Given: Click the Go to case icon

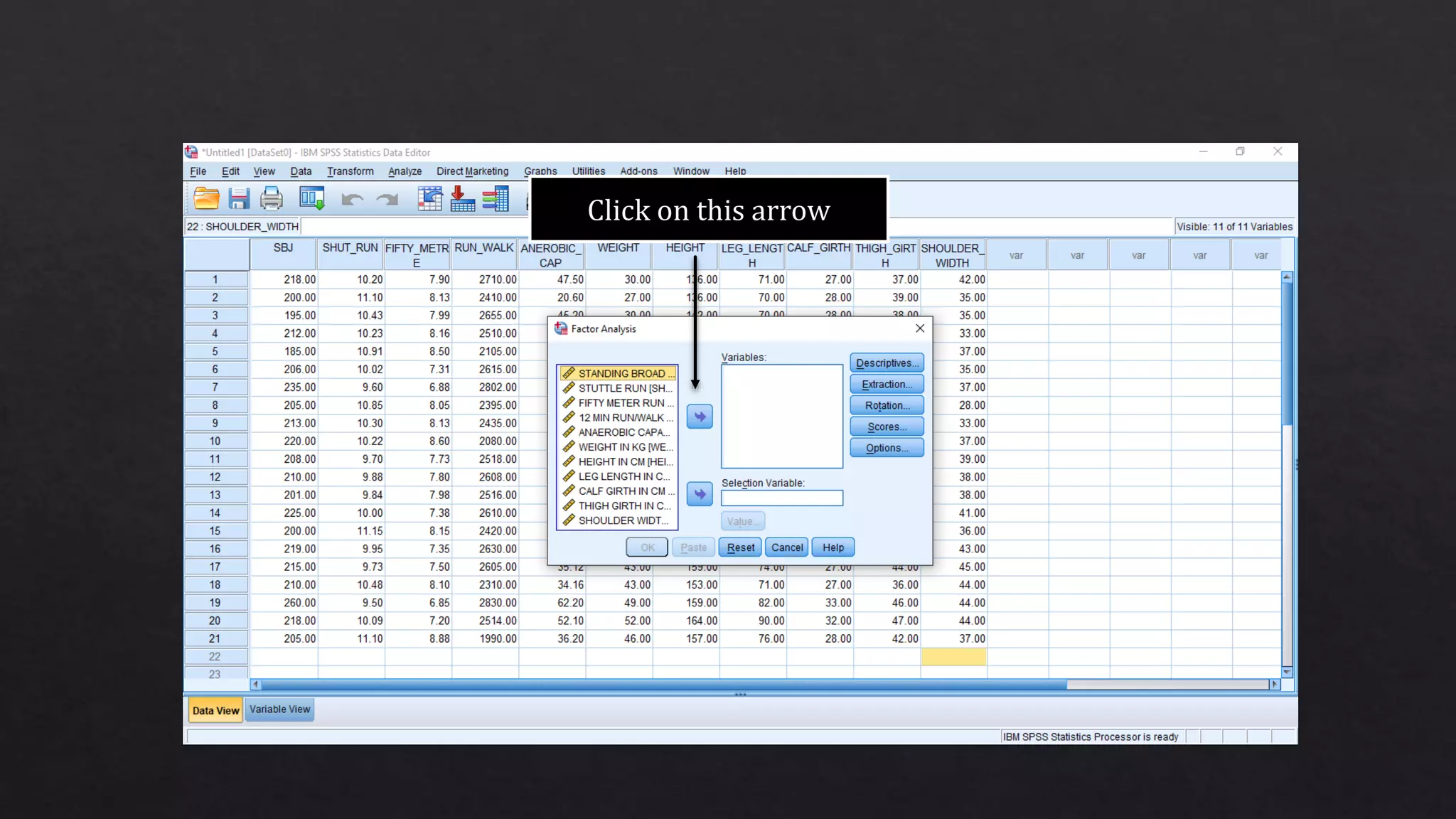Looking at the screenshot, I should 429,198.
